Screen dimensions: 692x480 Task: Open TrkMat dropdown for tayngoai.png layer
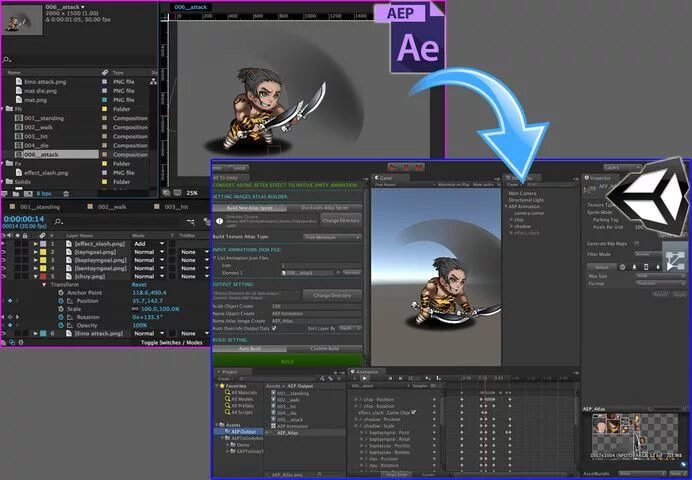(x=194, y=252)
